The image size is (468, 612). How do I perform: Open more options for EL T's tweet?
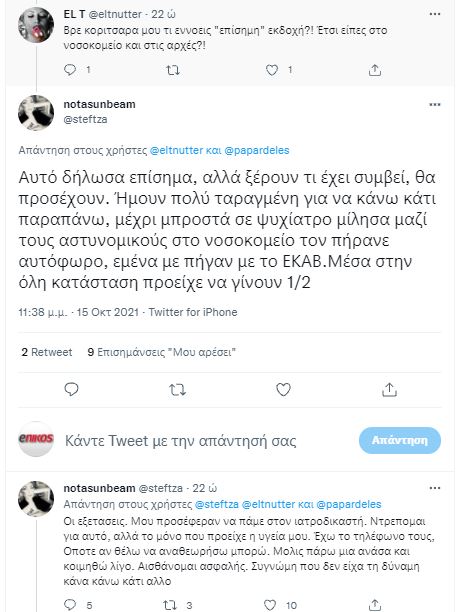pos(435,14)
